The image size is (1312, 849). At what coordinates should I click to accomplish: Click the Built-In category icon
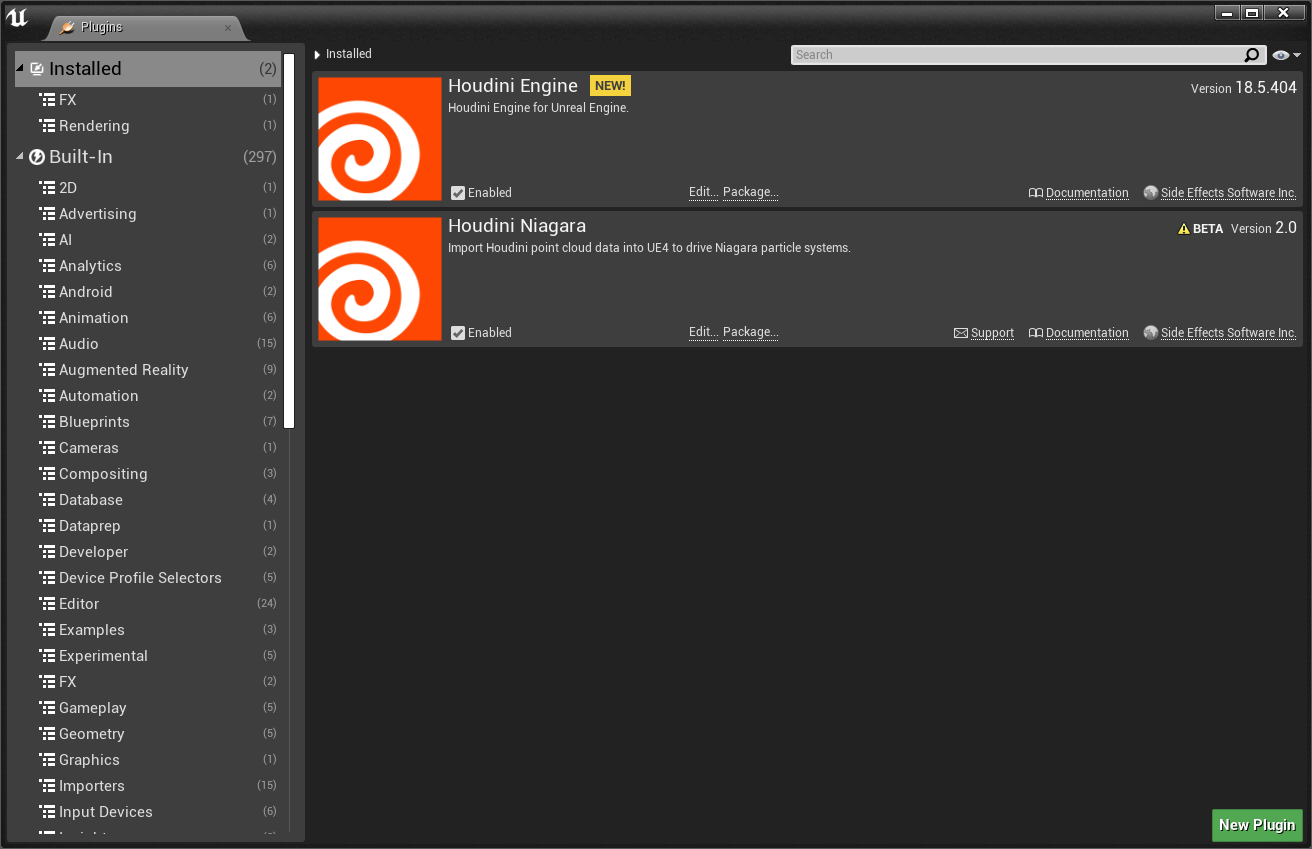(37, 157)
